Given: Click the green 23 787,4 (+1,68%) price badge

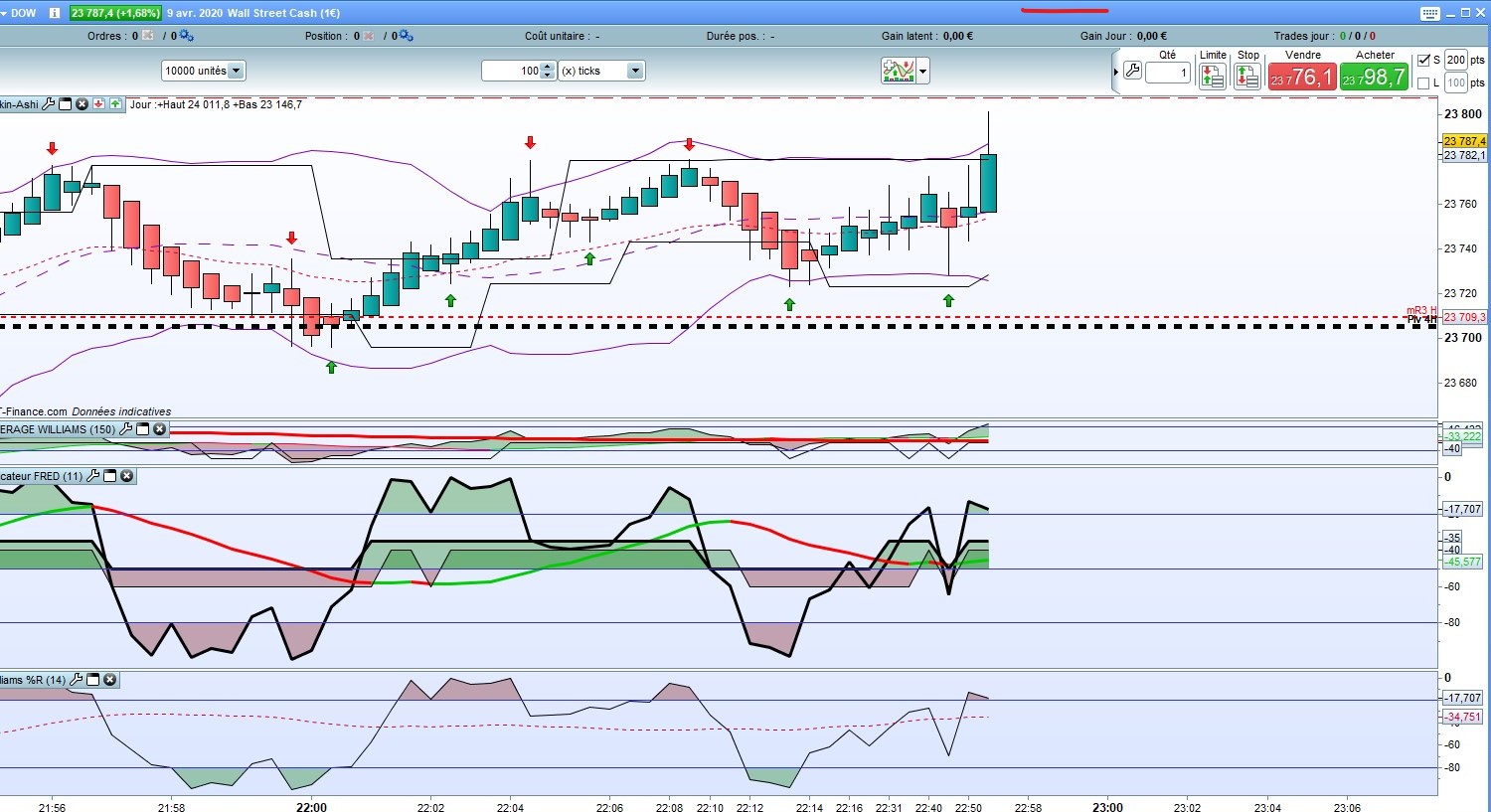Looking at the screenshot, I should point(114,13).
